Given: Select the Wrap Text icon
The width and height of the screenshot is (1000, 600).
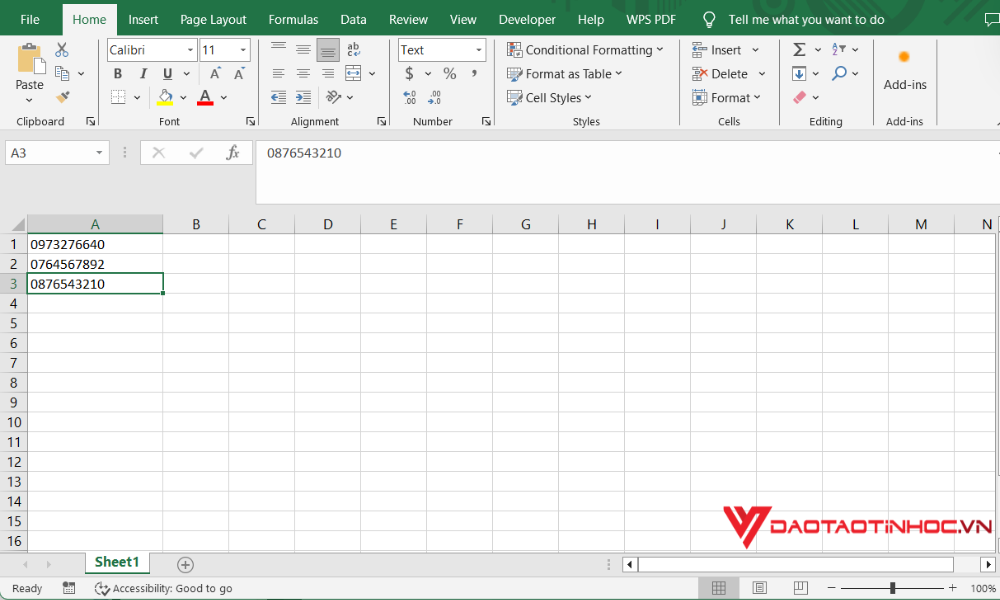Looking at the screenshot, I should tap(352, 47).
